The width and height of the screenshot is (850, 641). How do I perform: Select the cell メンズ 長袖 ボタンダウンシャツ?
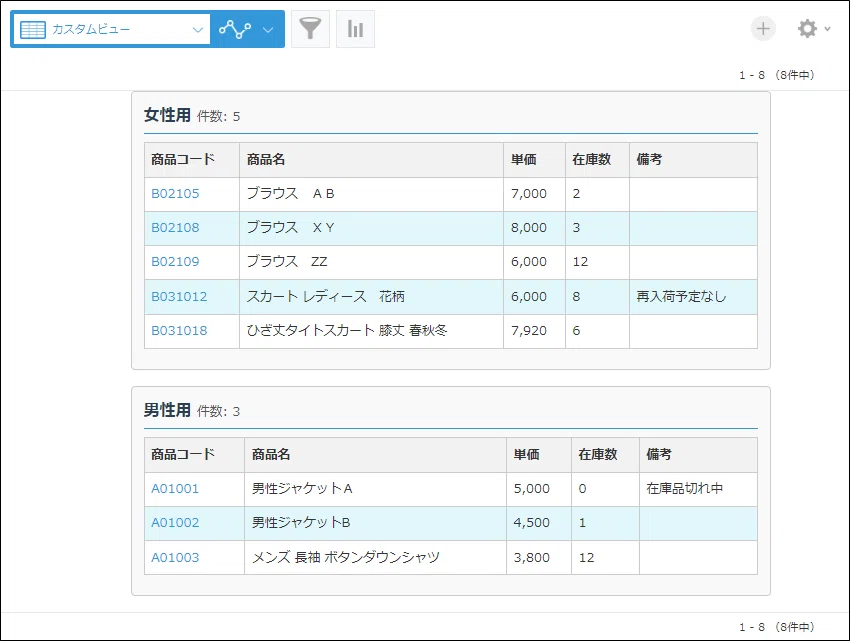375,557
